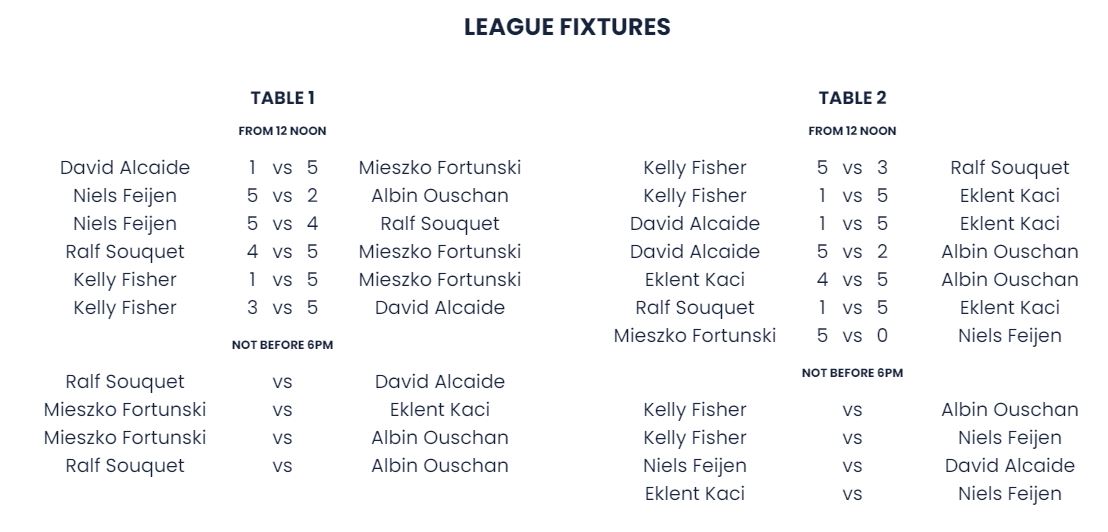Click FROM 12 NOON label under Table 2
Viewport: 1108px width, 532px height.
click(x=852, y=131)
